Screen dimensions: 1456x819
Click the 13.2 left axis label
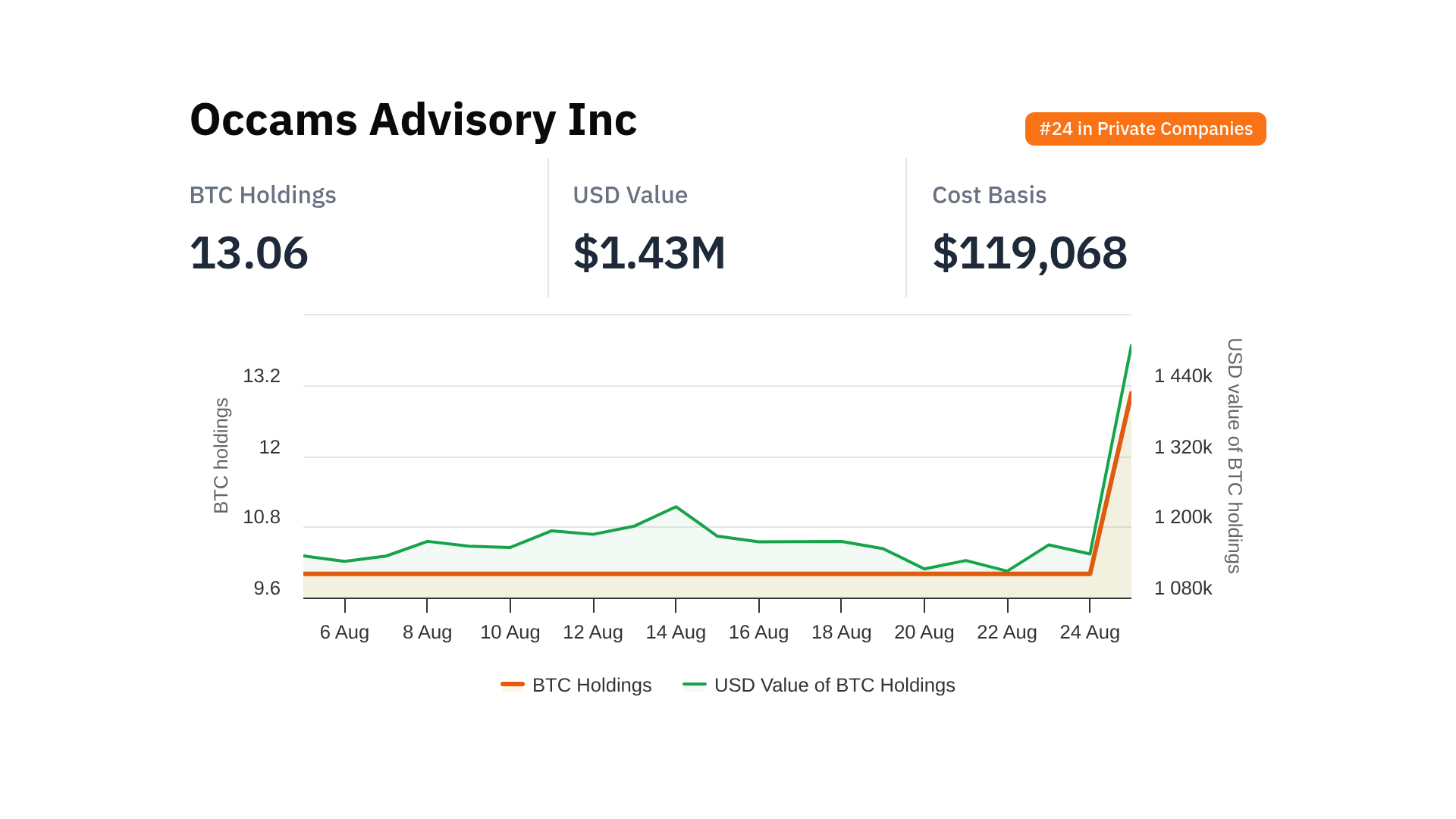[262, 376]
